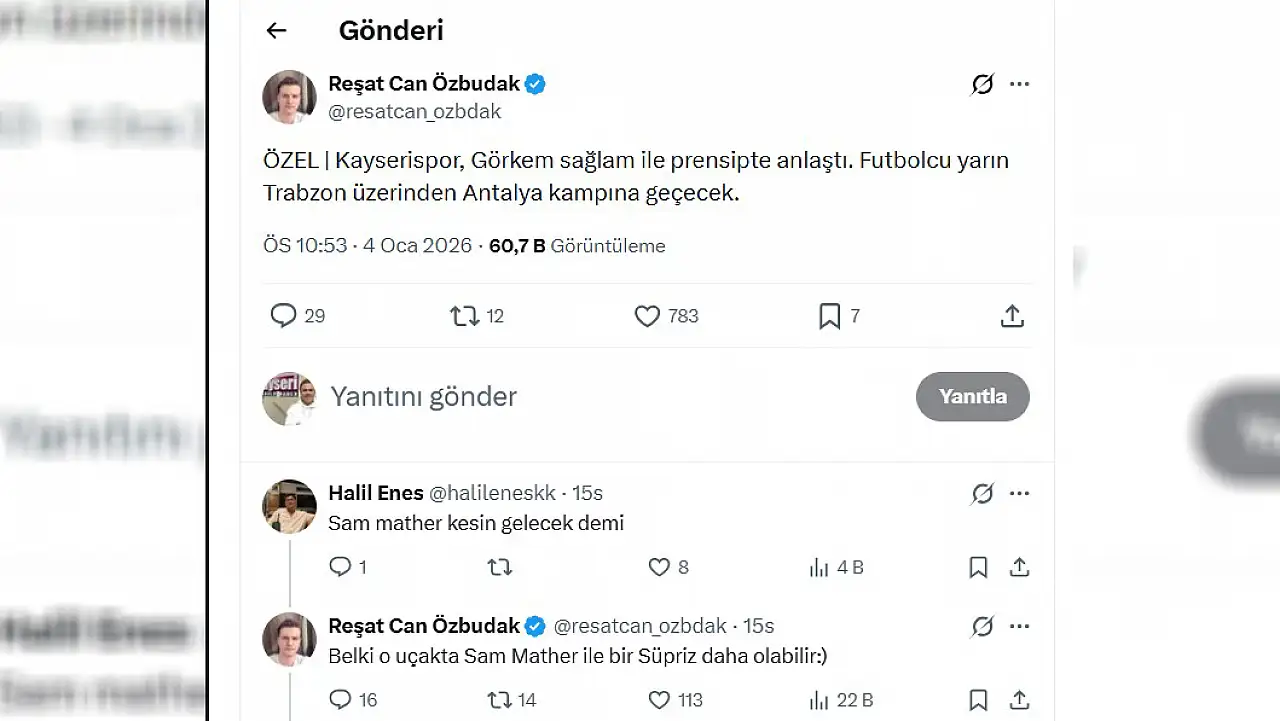Open the reply icon on the main post
Viewport: 1280px width, 721px height.
pos(283,315)
